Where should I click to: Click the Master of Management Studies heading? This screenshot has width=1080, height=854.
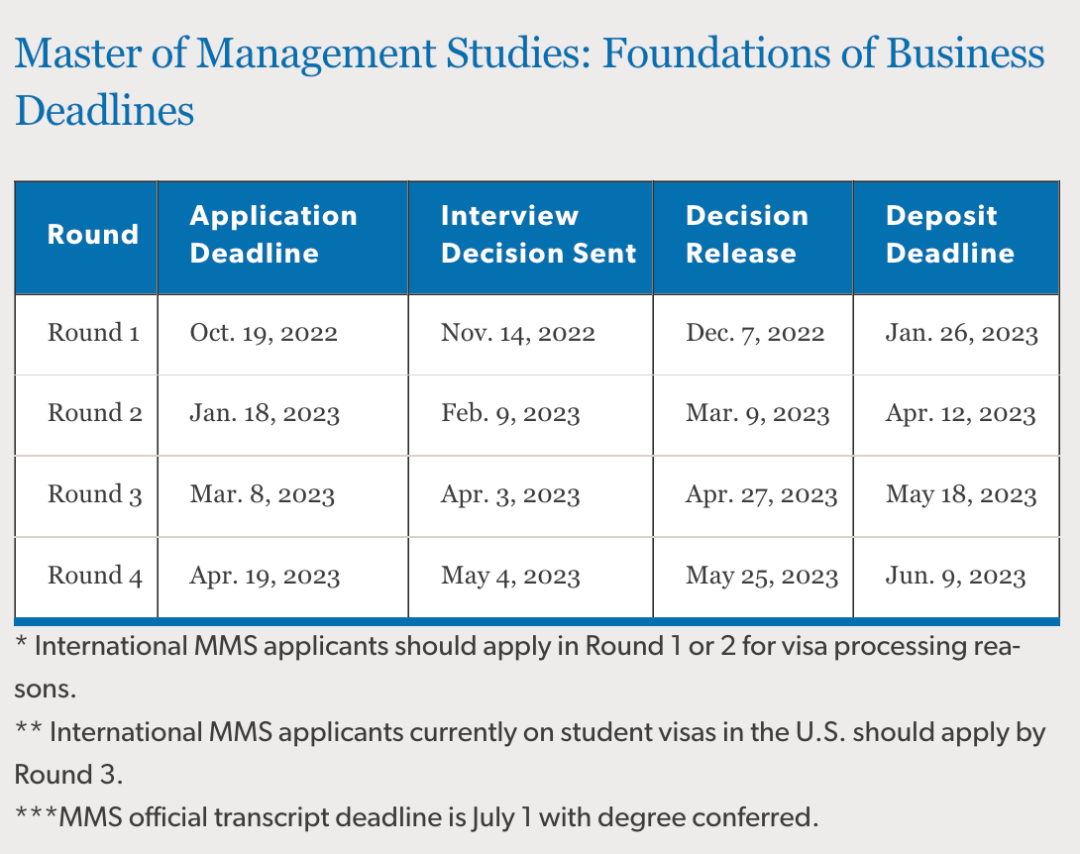530,81
